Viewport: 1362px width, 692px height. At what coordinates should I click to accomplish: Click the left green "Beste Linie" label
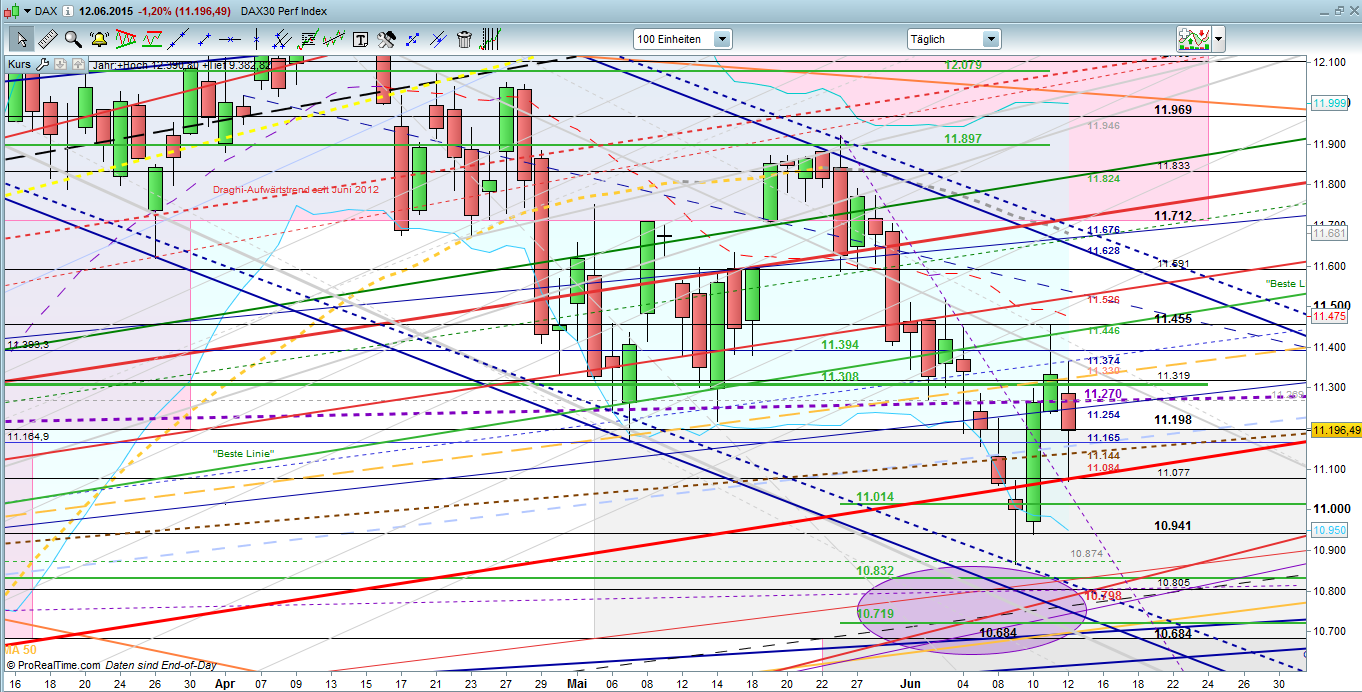[243, 454]
